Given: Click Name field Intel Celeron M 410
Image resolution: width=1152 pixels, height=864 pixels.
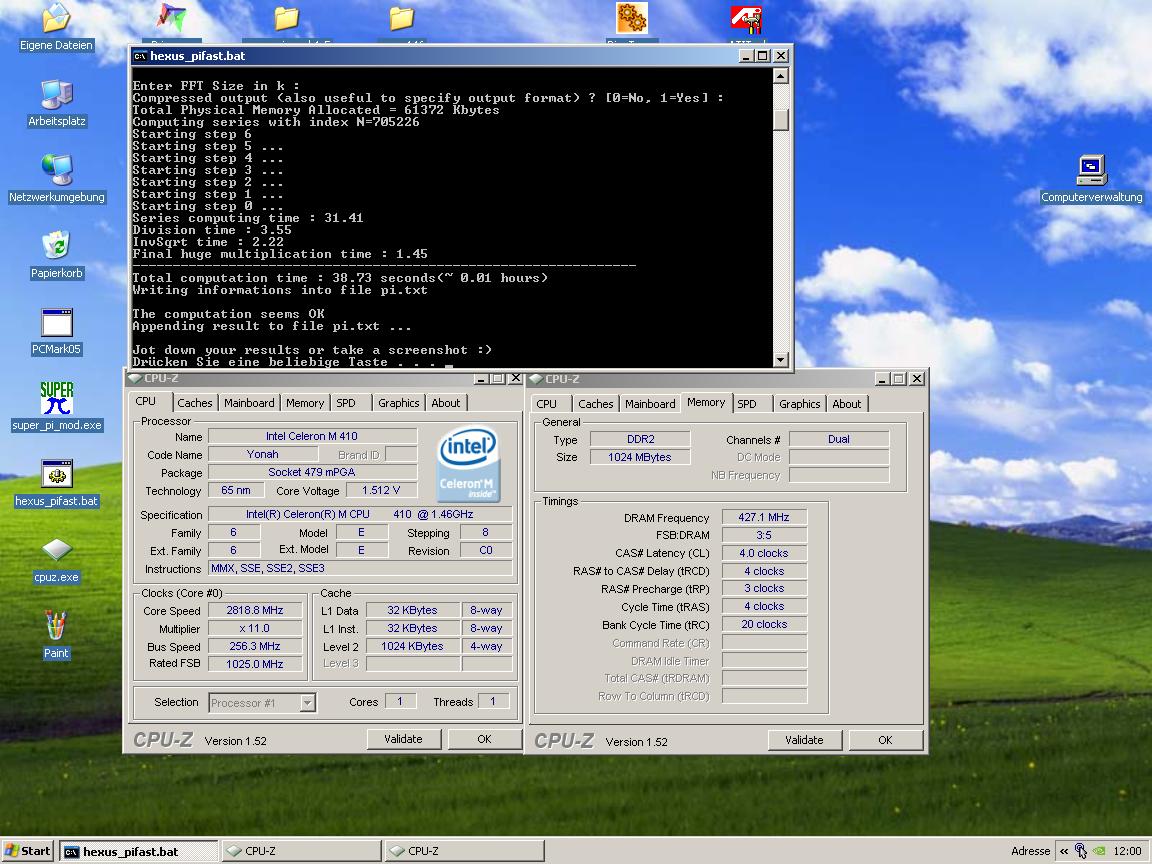Looking at the screenshot, I should coord(312,436).
